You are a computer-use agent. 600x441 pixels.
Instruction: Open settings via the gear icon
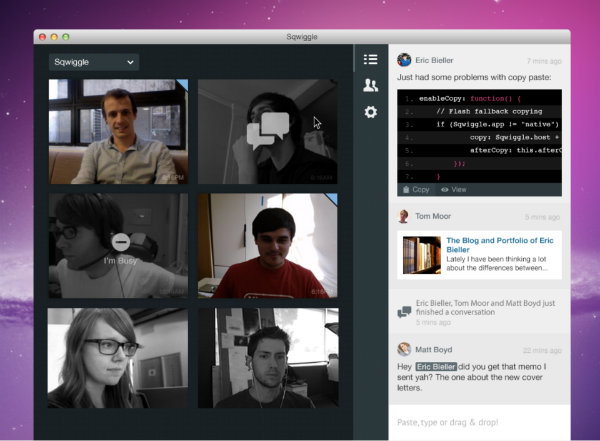point(370,112)
